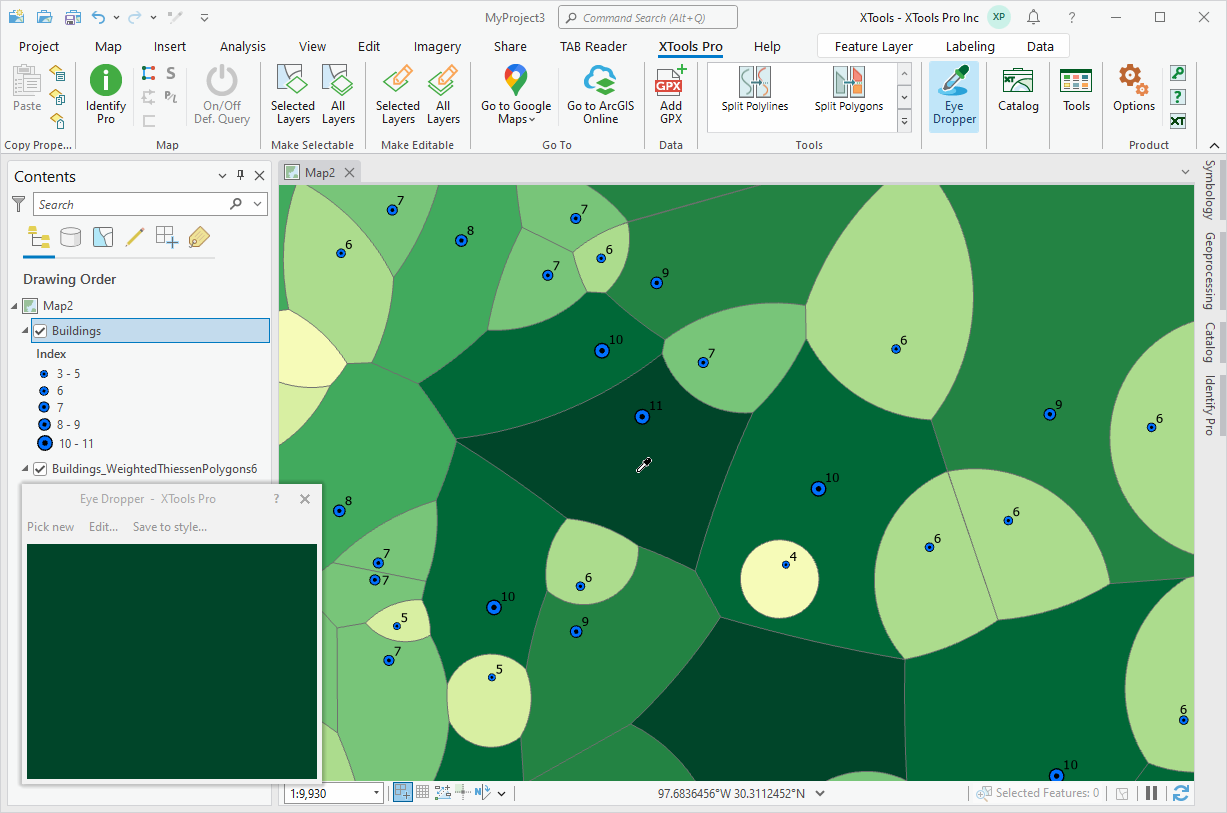
Task: Click Pick new in Eye Dropper
Action: click(x=50, y=527)
